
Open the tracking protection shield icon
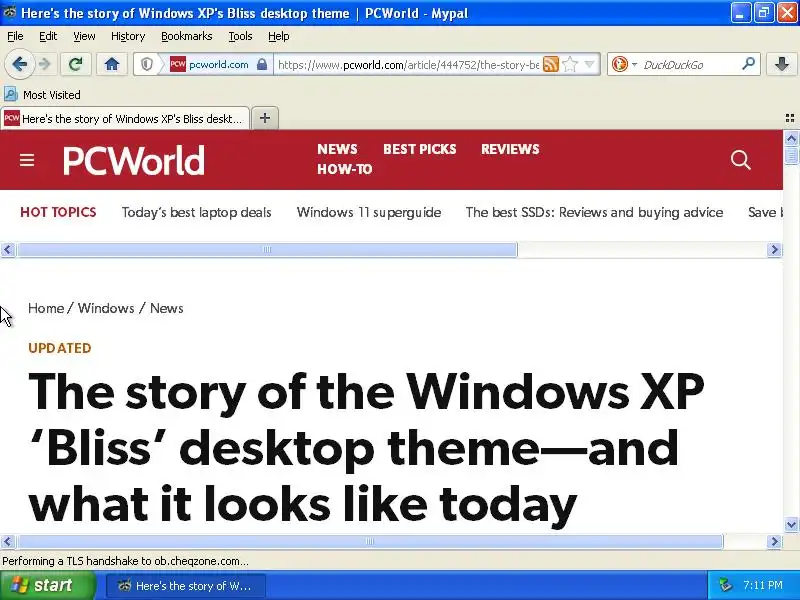coord(147,64)
